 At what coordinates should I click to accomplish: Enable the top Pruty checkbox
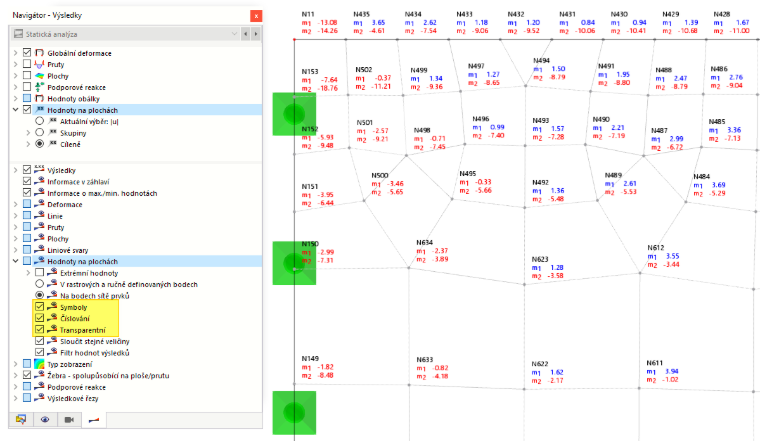[27, 64]
